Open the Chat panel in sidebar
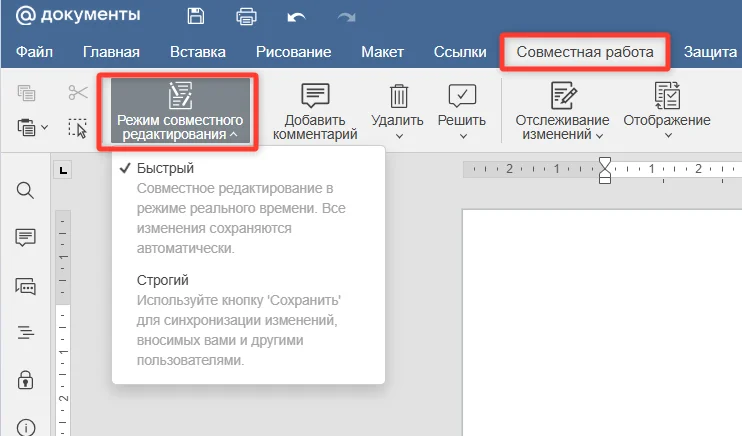The height and width of the screenshot is (436, 742). click(x=25, y=286)
